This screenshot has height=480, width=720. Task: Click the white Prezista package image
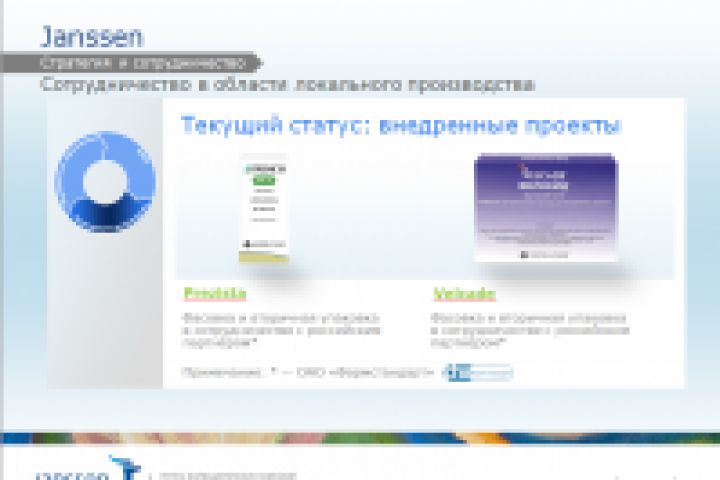click(x=264, y=208)
